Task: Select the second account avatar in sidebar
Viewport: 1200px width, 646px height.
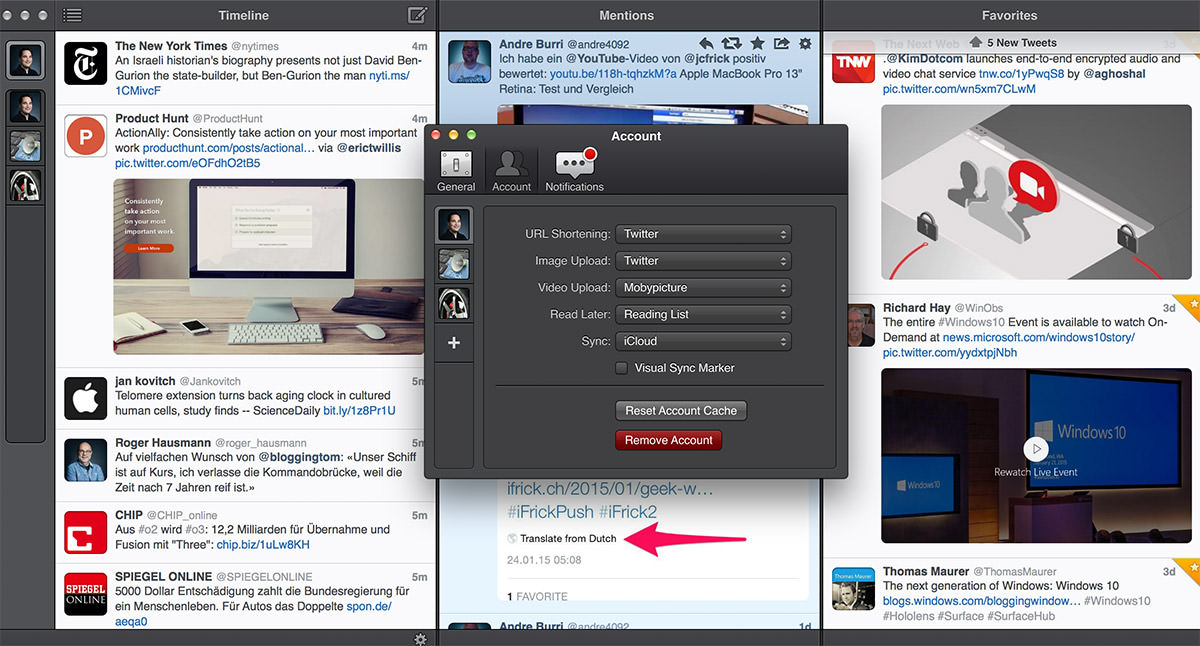Action: (x=25, y=106)
